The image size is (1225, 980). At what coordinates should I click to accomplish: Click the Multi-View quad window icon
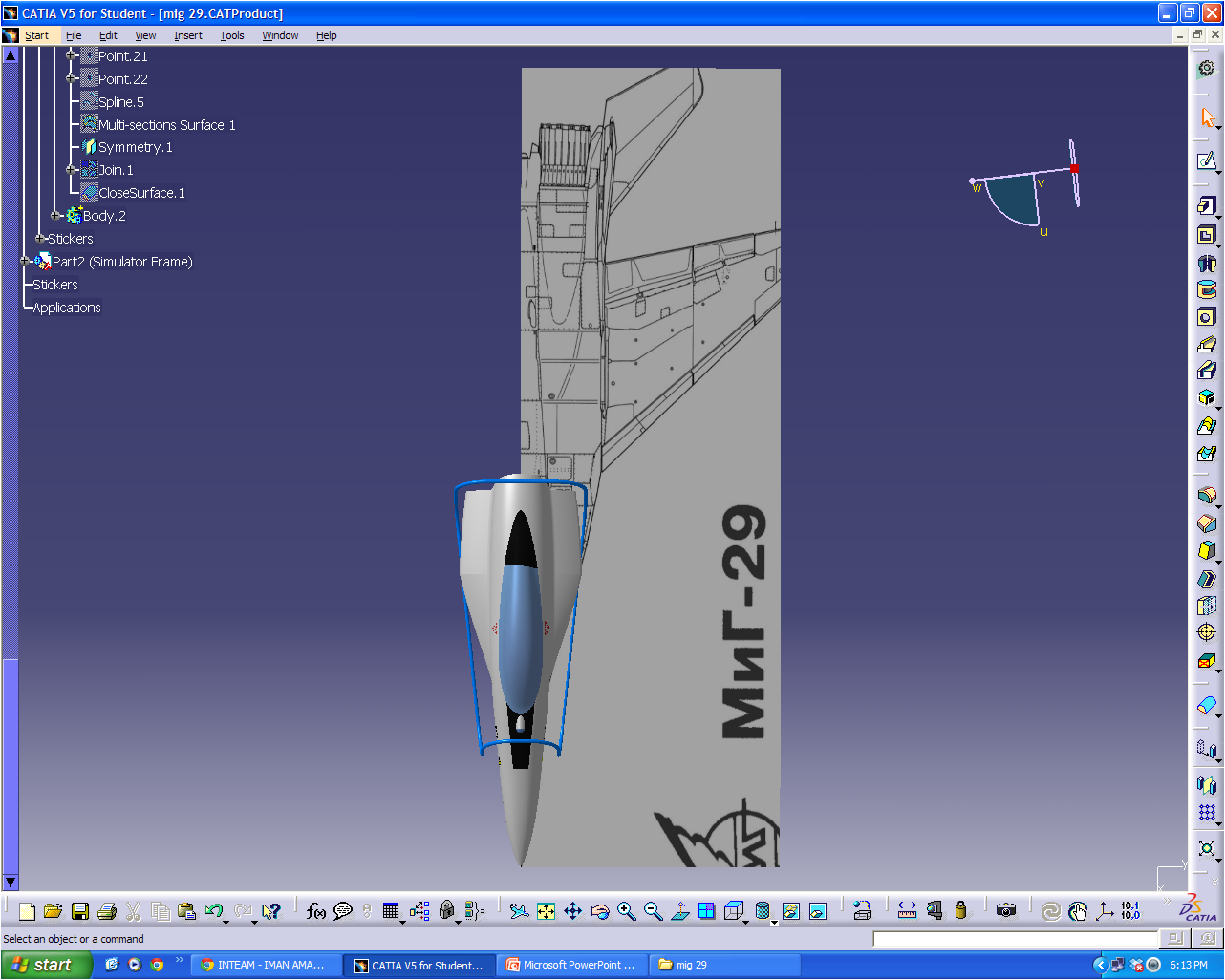(x=706, y=911)
